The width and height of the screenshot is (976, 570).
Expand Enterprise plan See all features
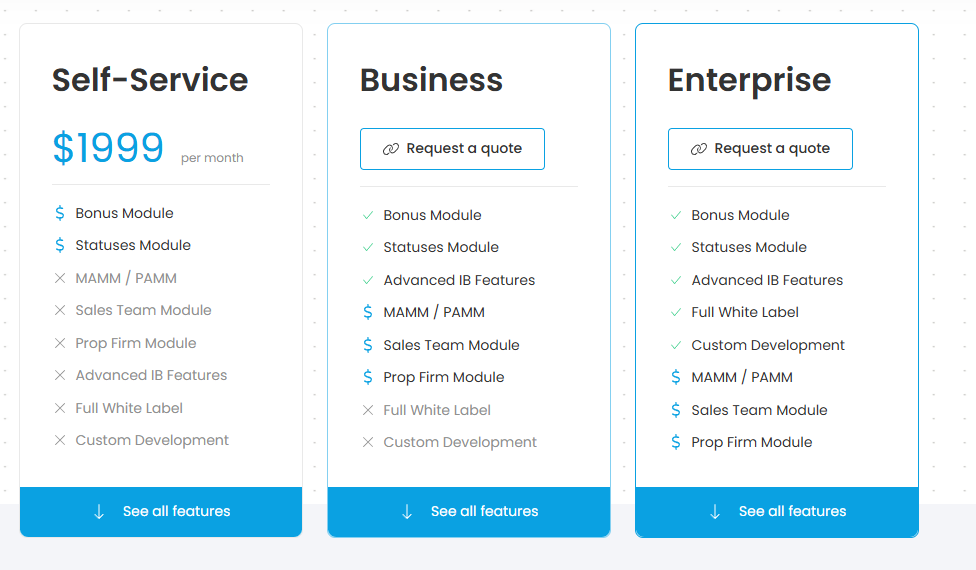point(777,512)
